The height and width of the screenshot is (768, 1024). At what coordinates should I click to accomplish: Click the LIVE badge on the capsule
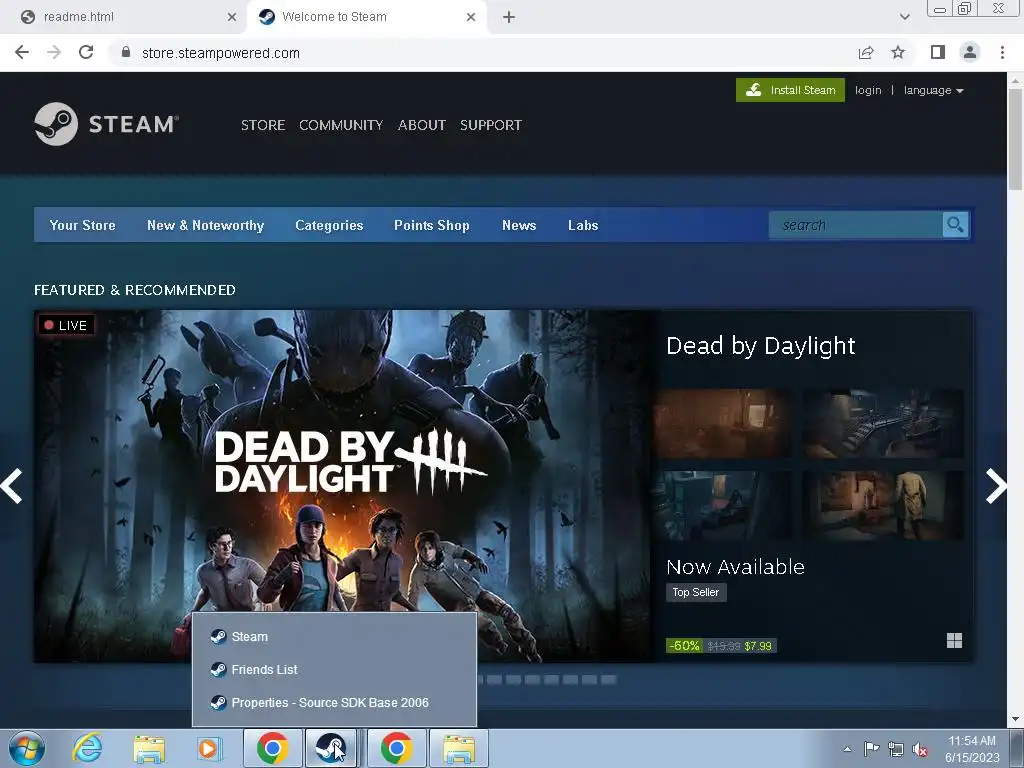tap(66, 325)
